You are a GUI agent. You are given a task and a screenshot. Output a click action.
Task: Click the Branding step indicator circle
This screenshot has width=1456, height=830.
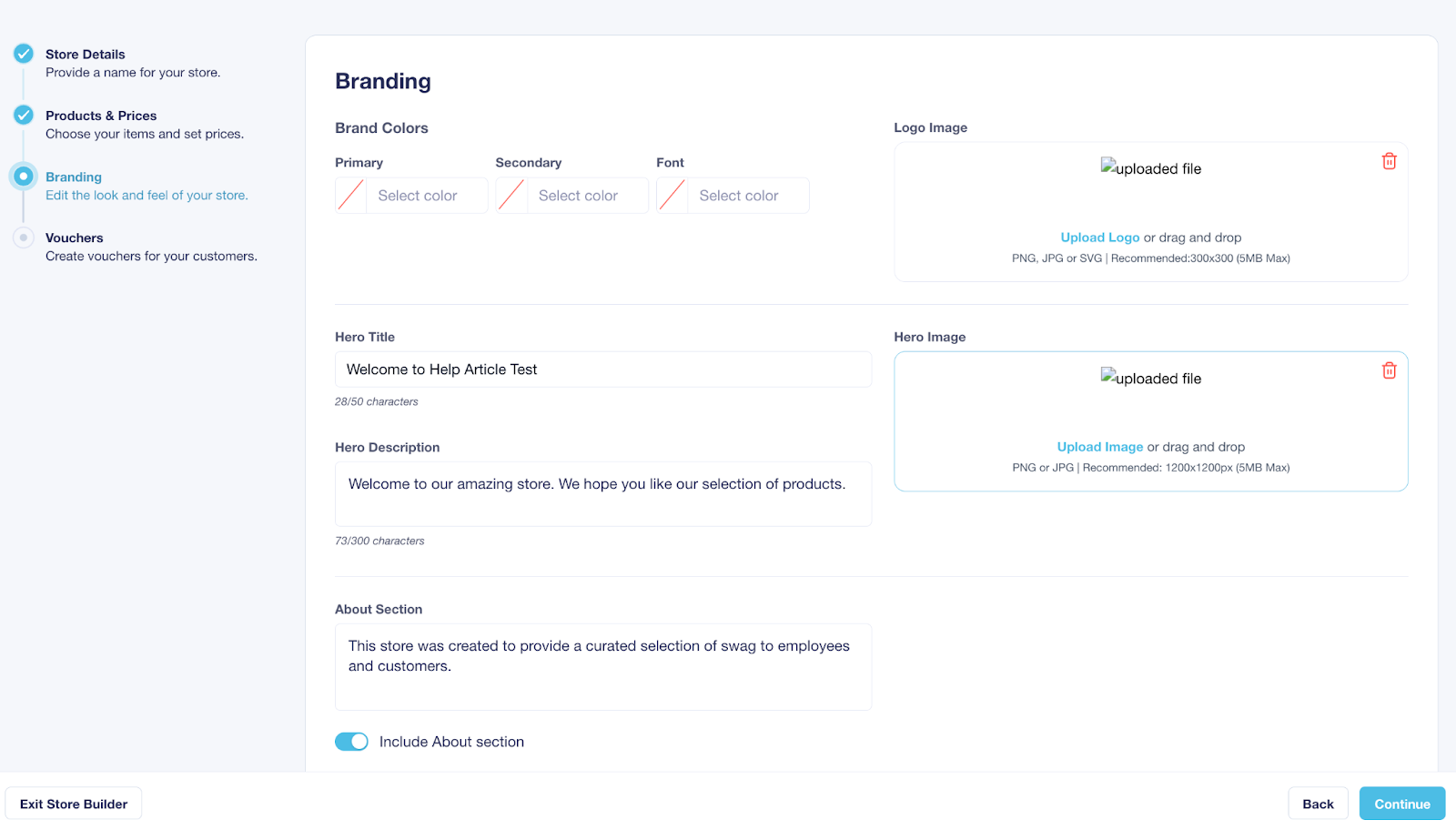click(x=24, y=177)
